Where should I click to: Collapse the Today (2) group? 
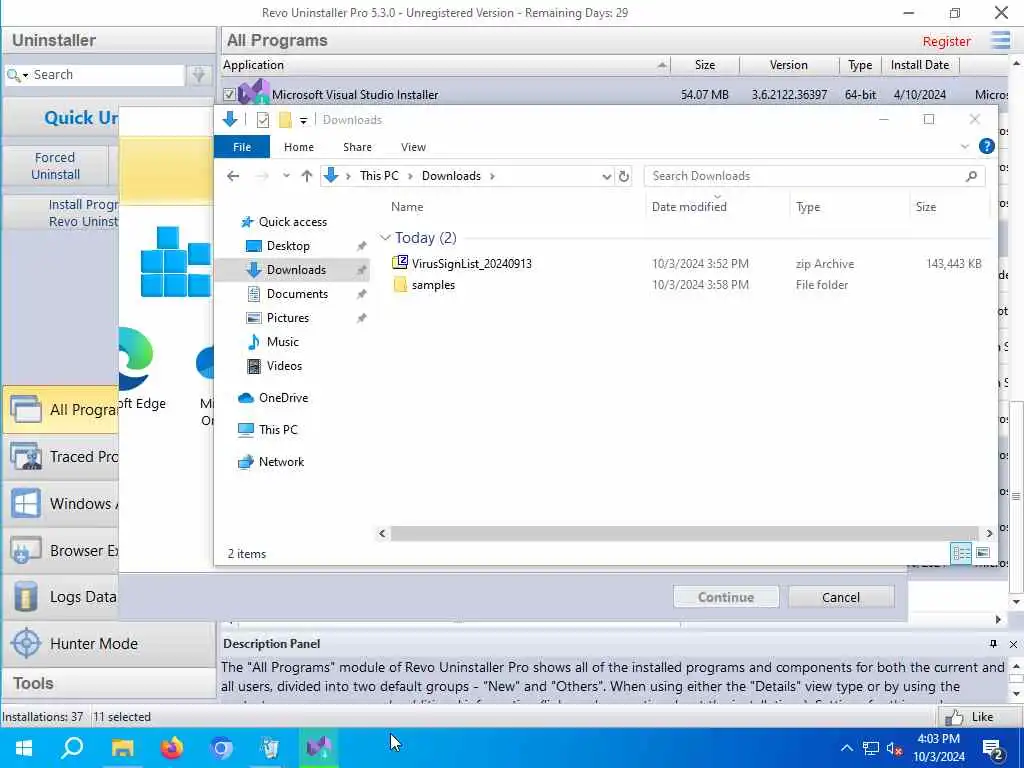pos(385,238)
